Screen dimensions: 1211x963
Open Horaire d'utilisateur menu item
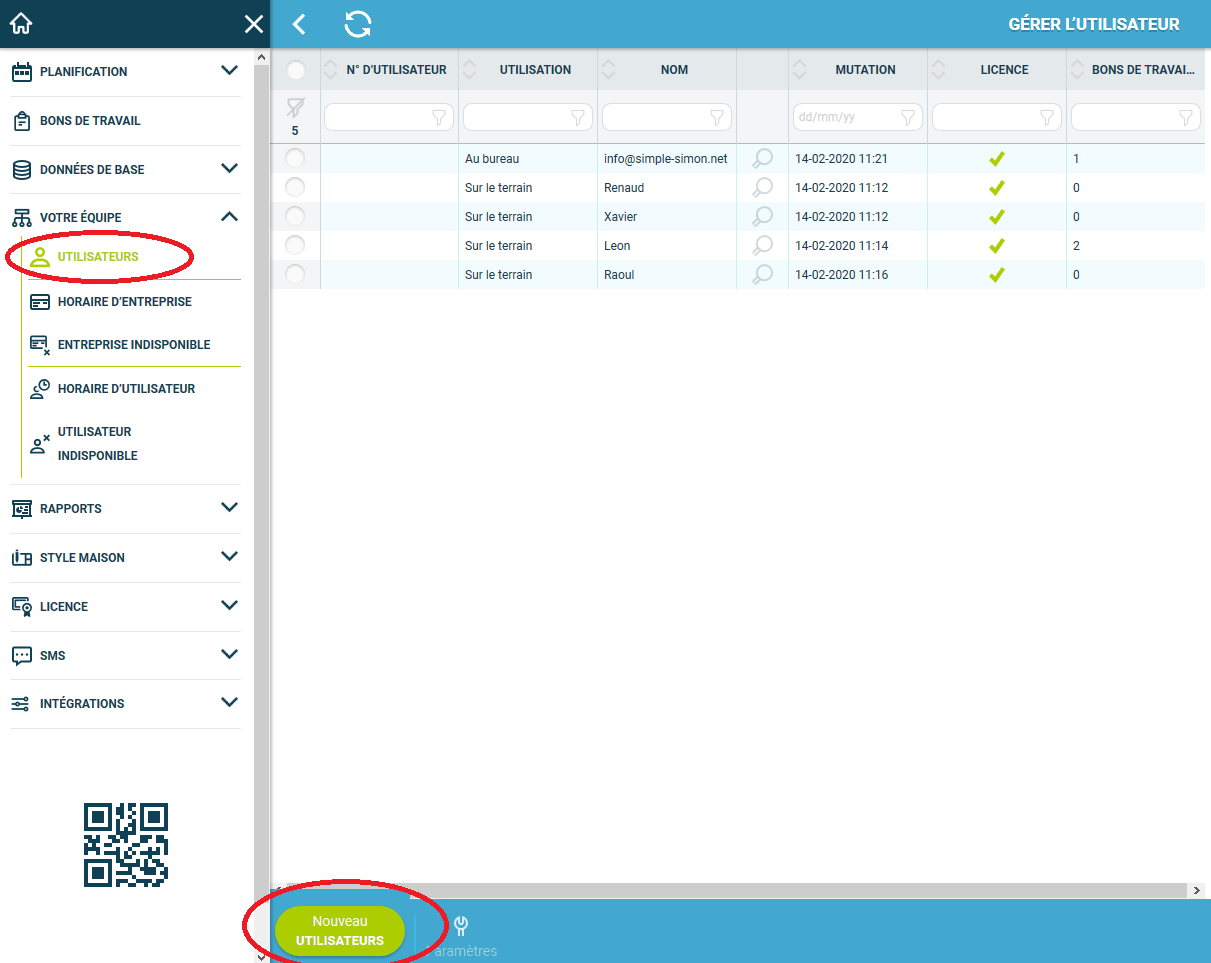point(126,389)
